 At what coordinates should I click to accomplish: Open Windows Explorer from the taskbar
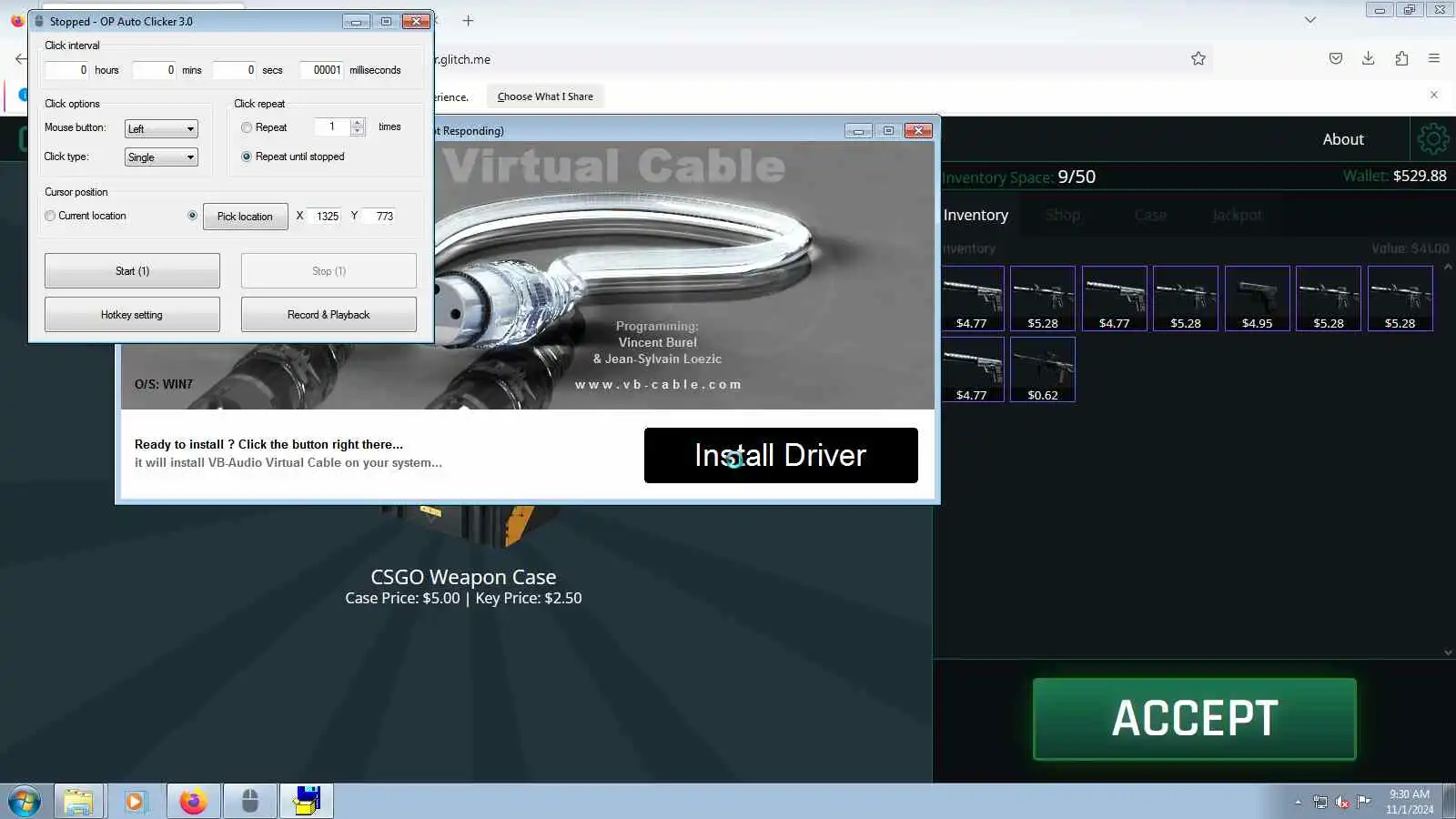click(78, 802)
